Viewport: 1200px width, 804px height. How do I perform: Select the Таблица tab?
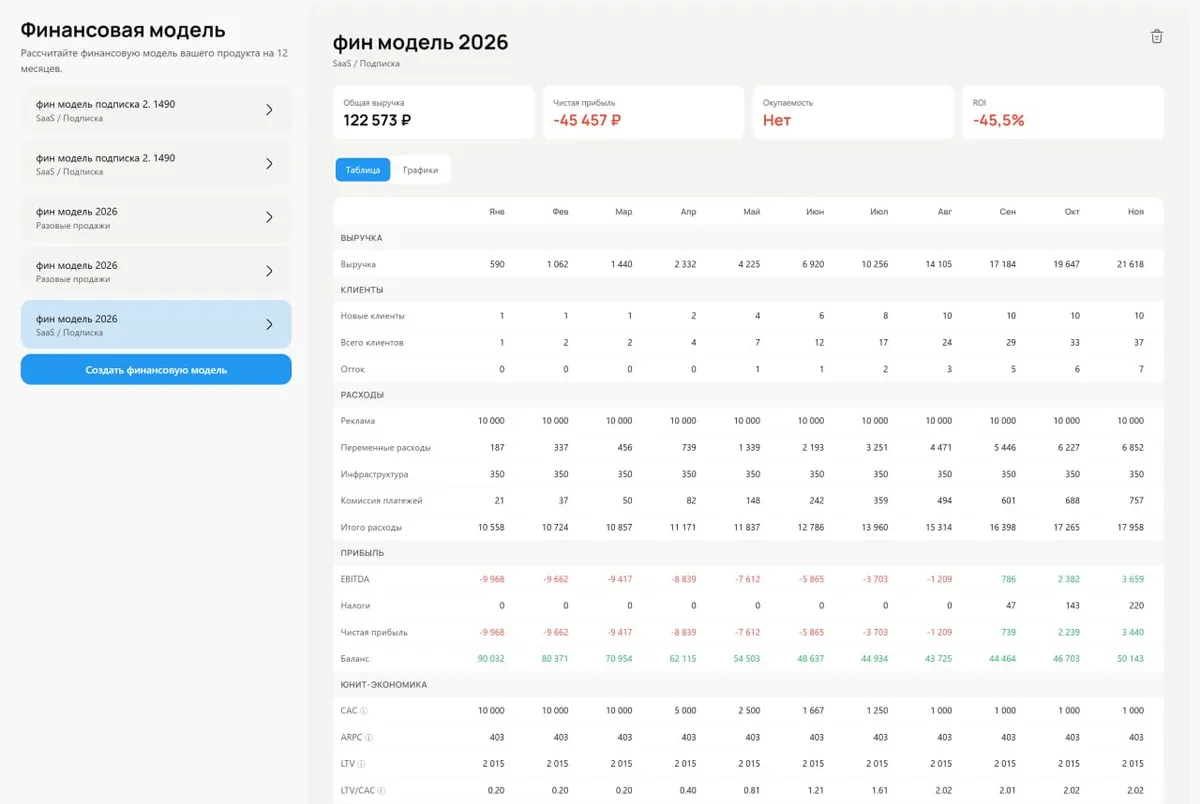click(363, 170)
